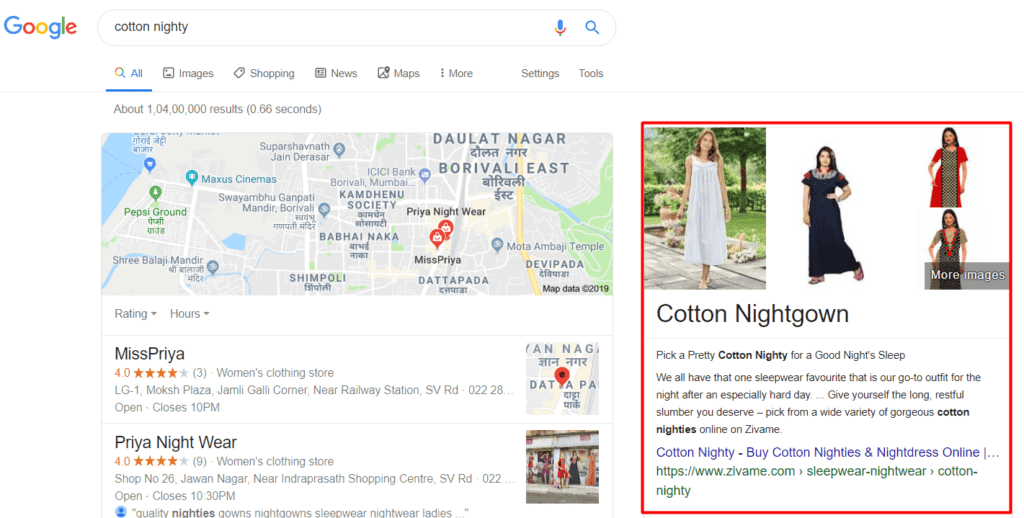Switch to the Shopping tab

click(264, 73)
